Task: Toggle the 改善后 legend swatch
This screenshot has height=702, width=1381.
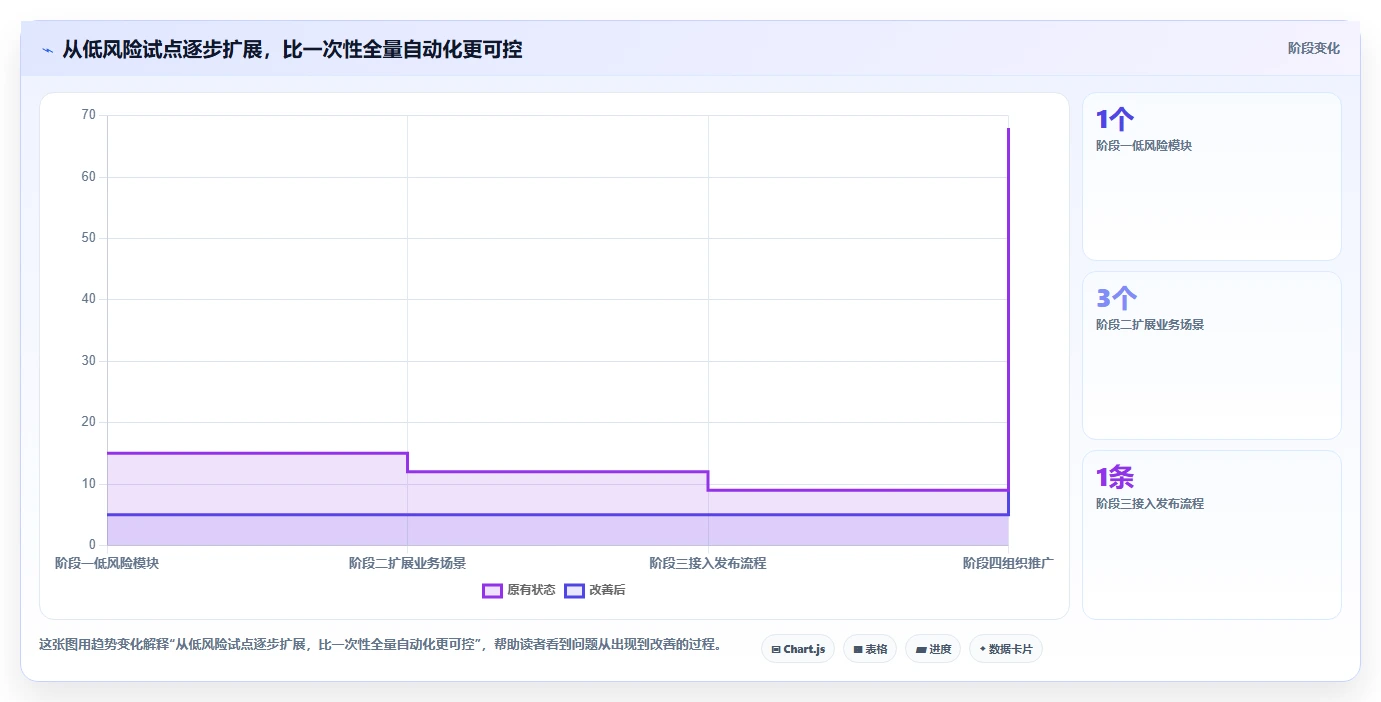Action: pos(574,591)
